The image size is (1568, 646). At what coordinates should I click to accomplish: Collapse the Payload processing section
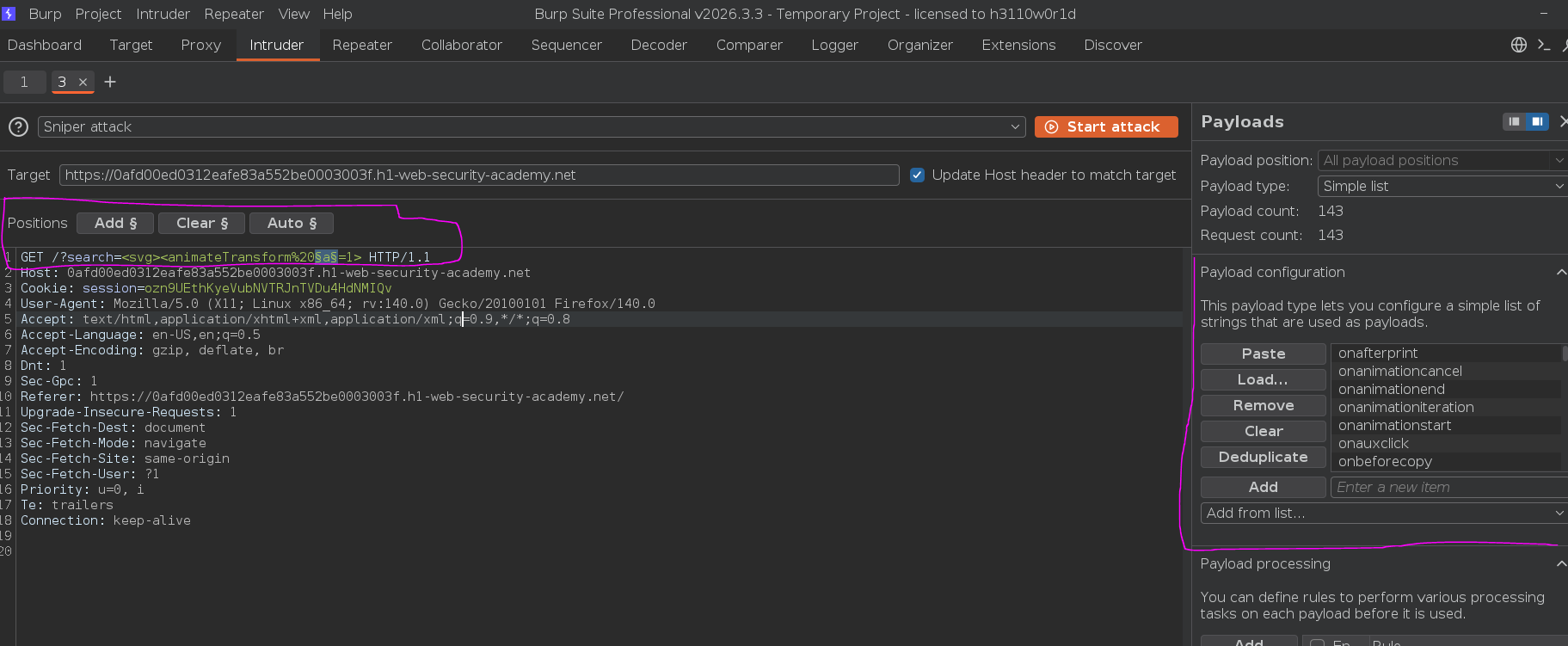[1561, 563]
